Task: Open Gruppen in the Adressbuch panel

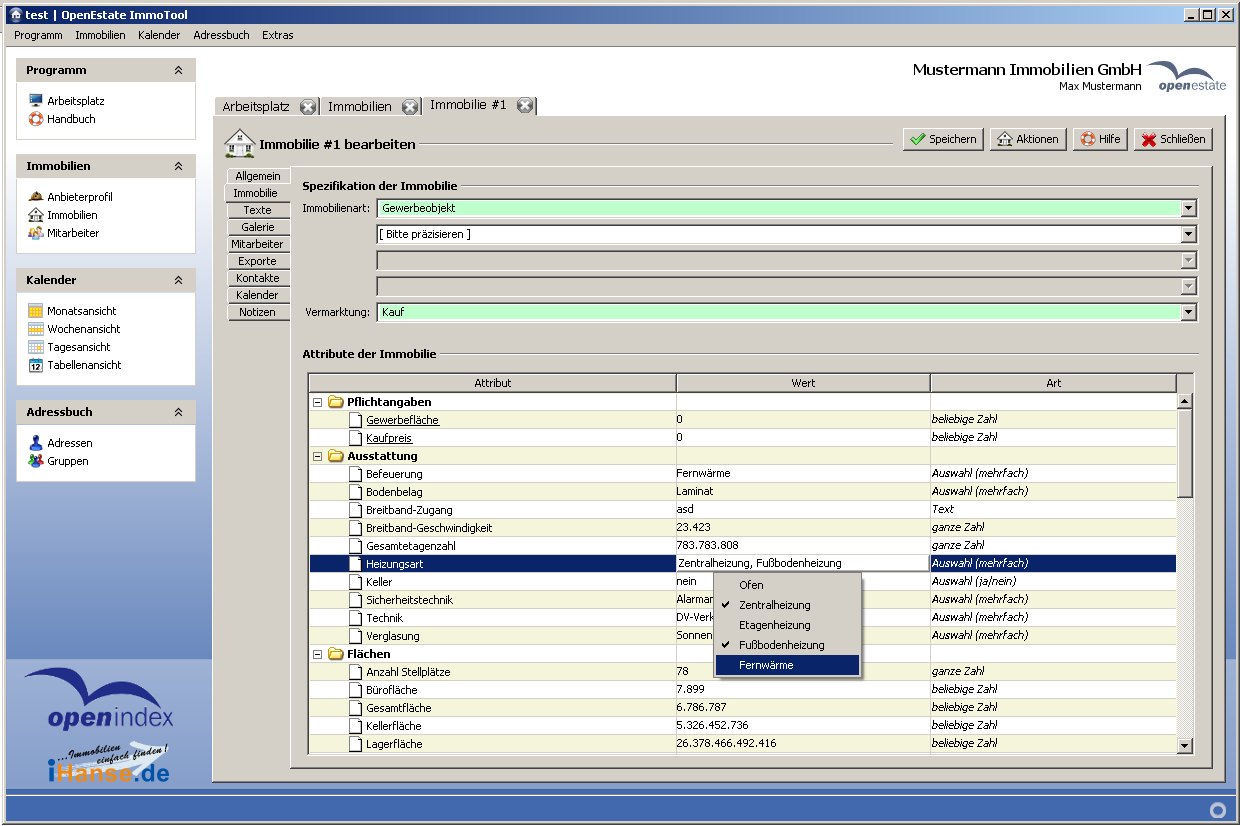Action: click(x=67, y=461)
